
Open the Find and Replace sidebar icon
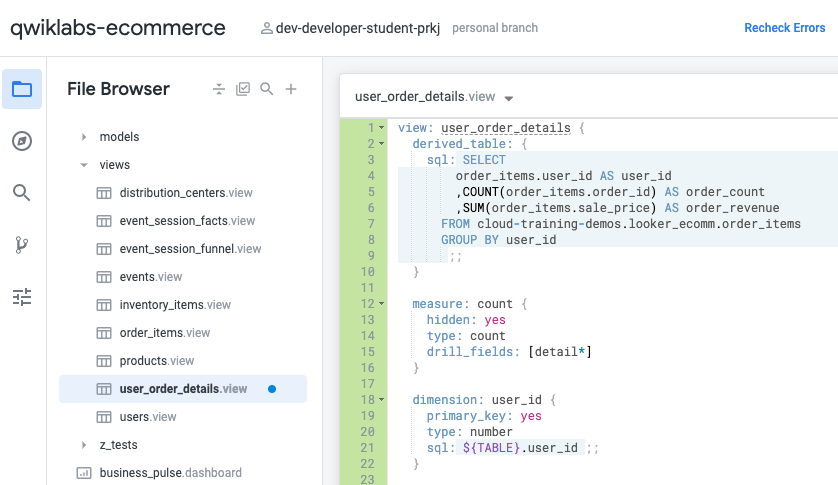click(x=22, y=193)
